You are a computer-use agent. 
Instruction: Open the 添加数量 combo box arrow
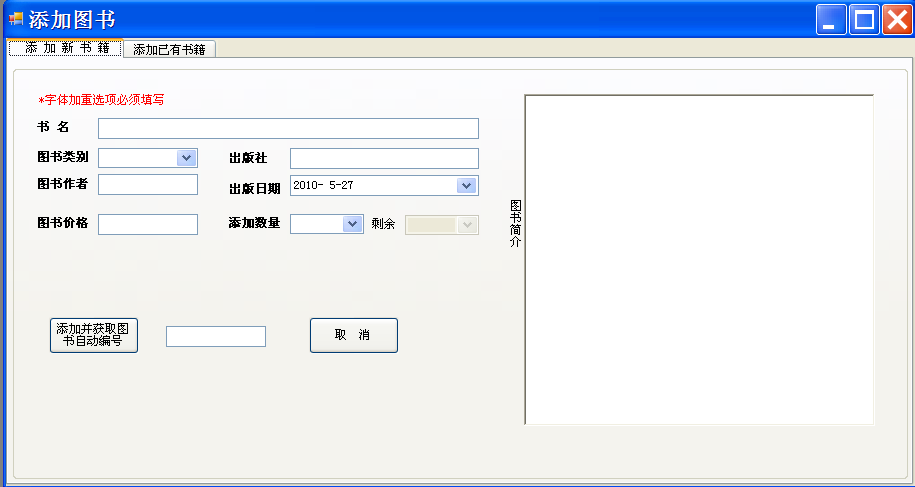click(352, 224)
